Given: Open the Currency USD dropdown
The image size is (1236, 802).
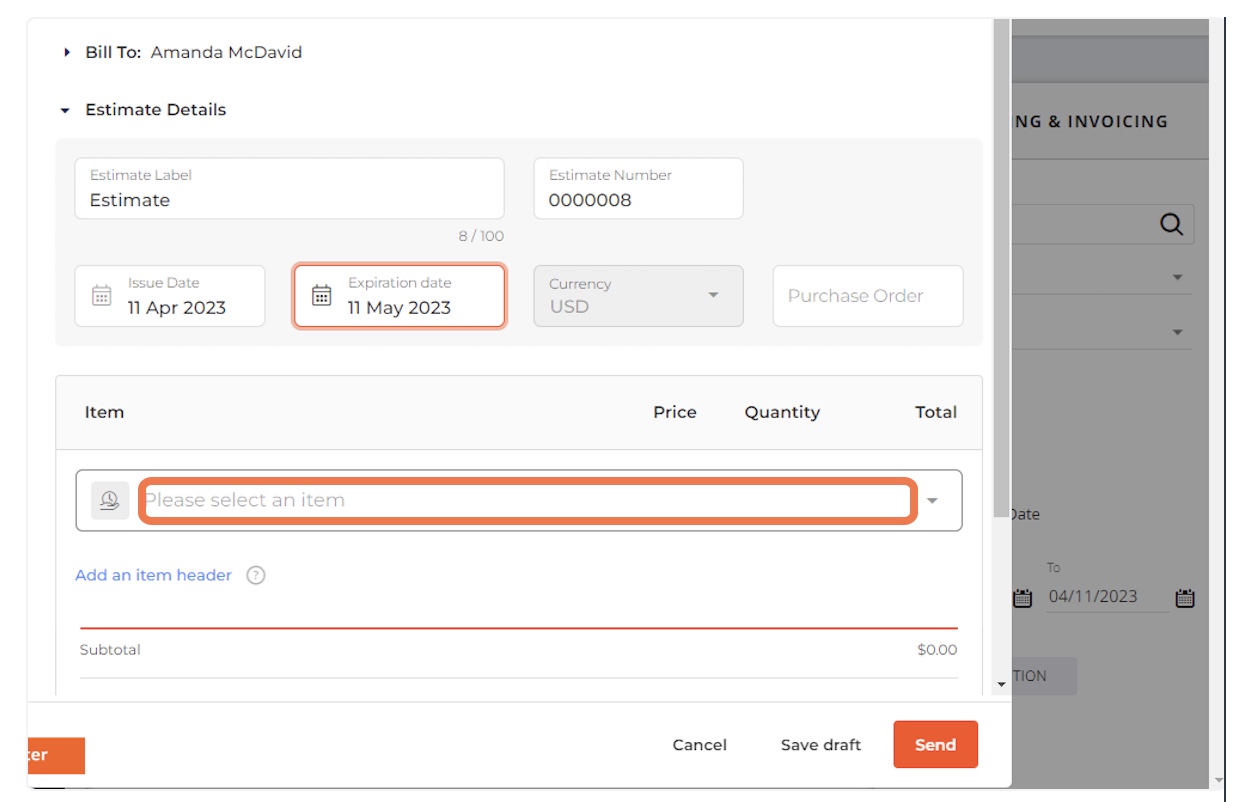Looking at the screenshot, I should pos(638,296).
